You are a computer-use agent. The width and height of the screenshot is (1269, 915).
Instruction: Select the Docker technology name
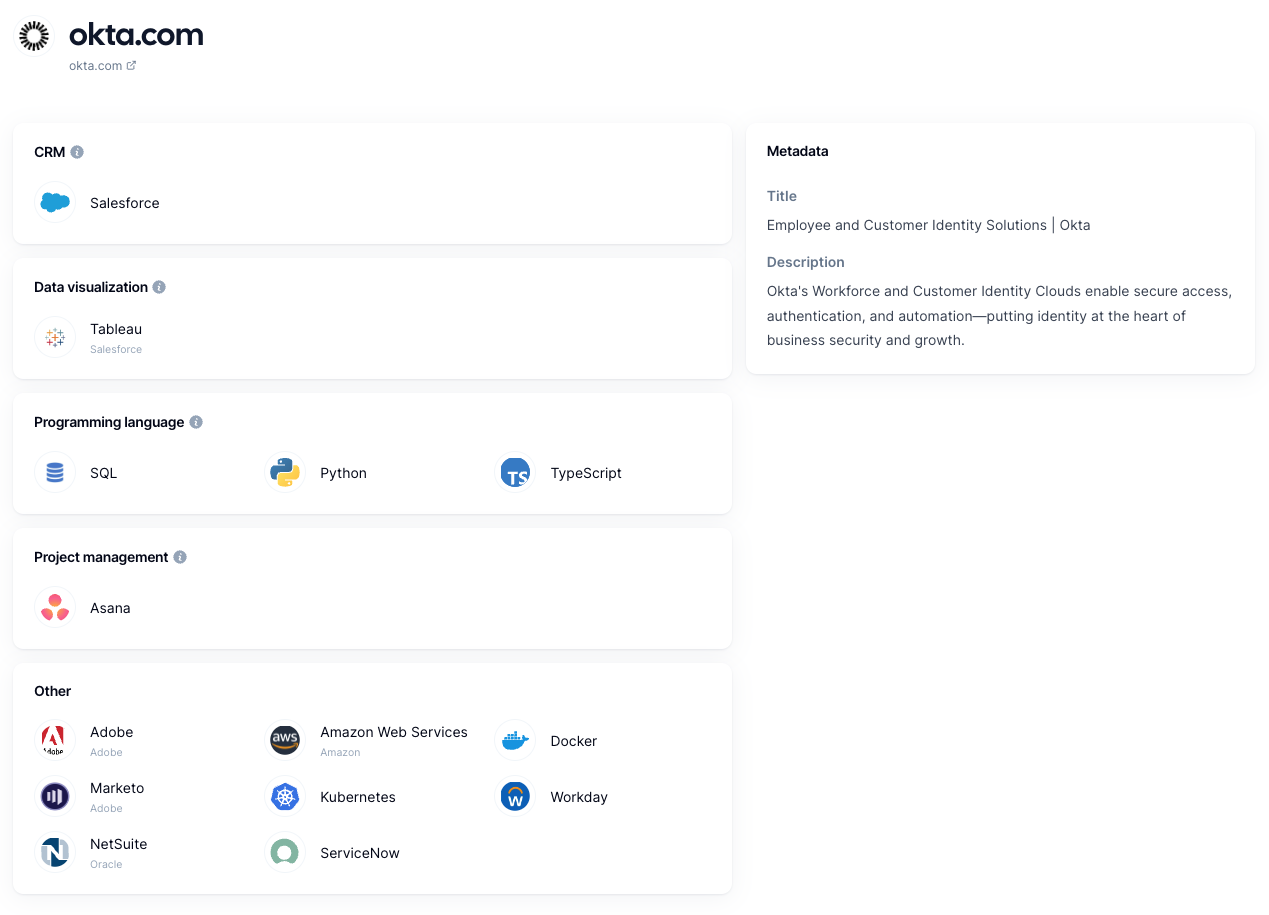click(x=574, y=741)
